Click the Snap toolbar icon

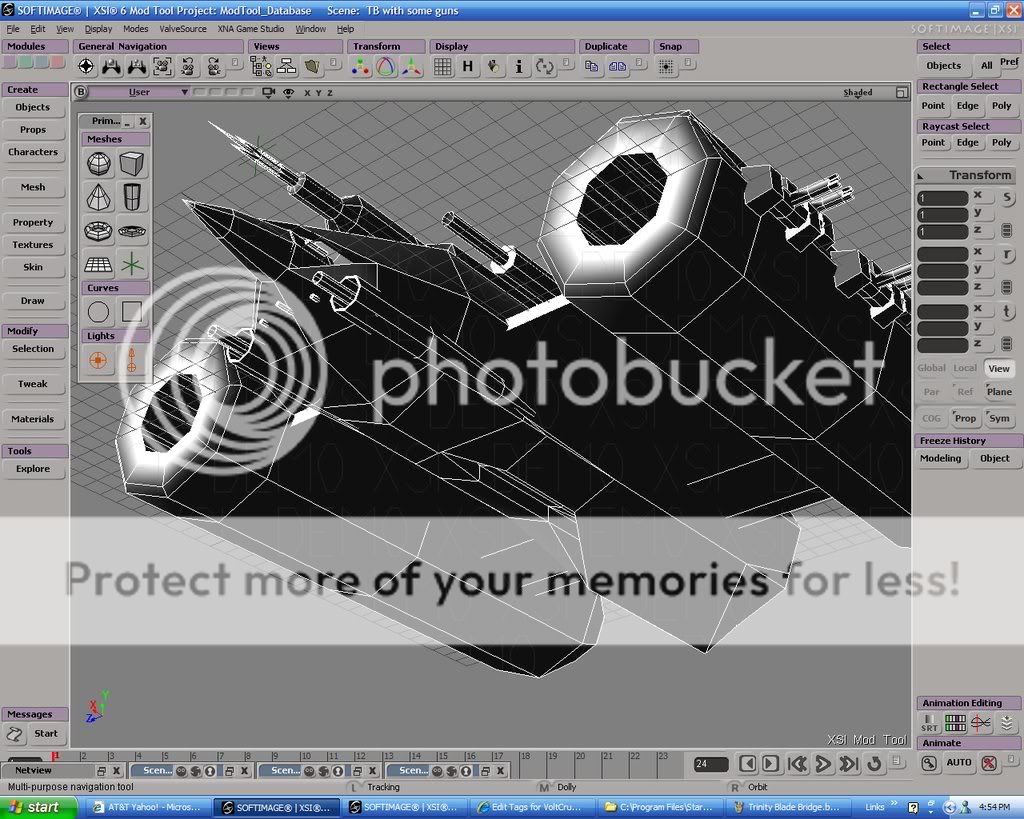pos(666,67)
